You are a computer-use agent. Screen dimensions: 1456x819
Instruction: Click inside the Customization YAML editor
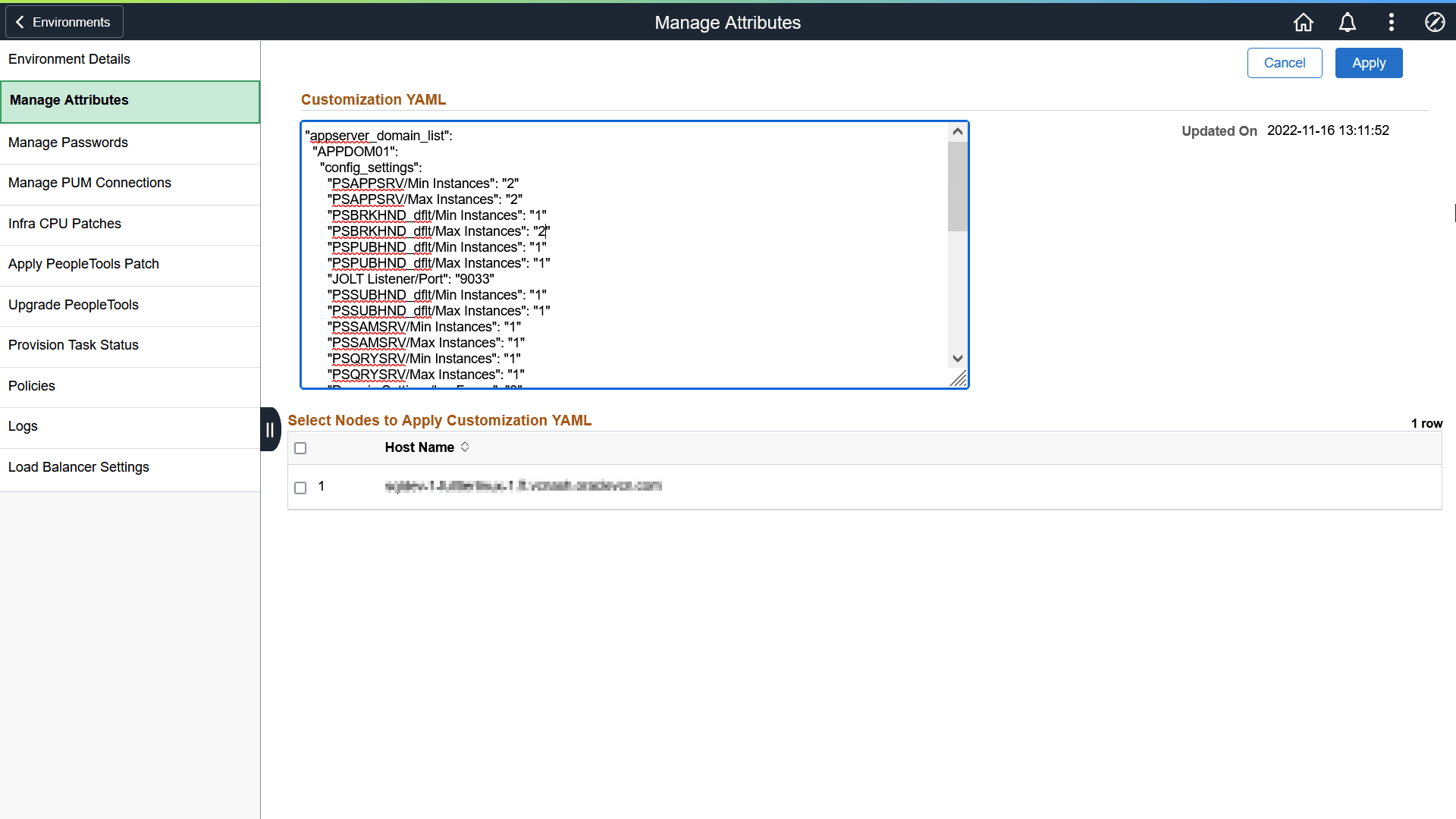(629, 254)
